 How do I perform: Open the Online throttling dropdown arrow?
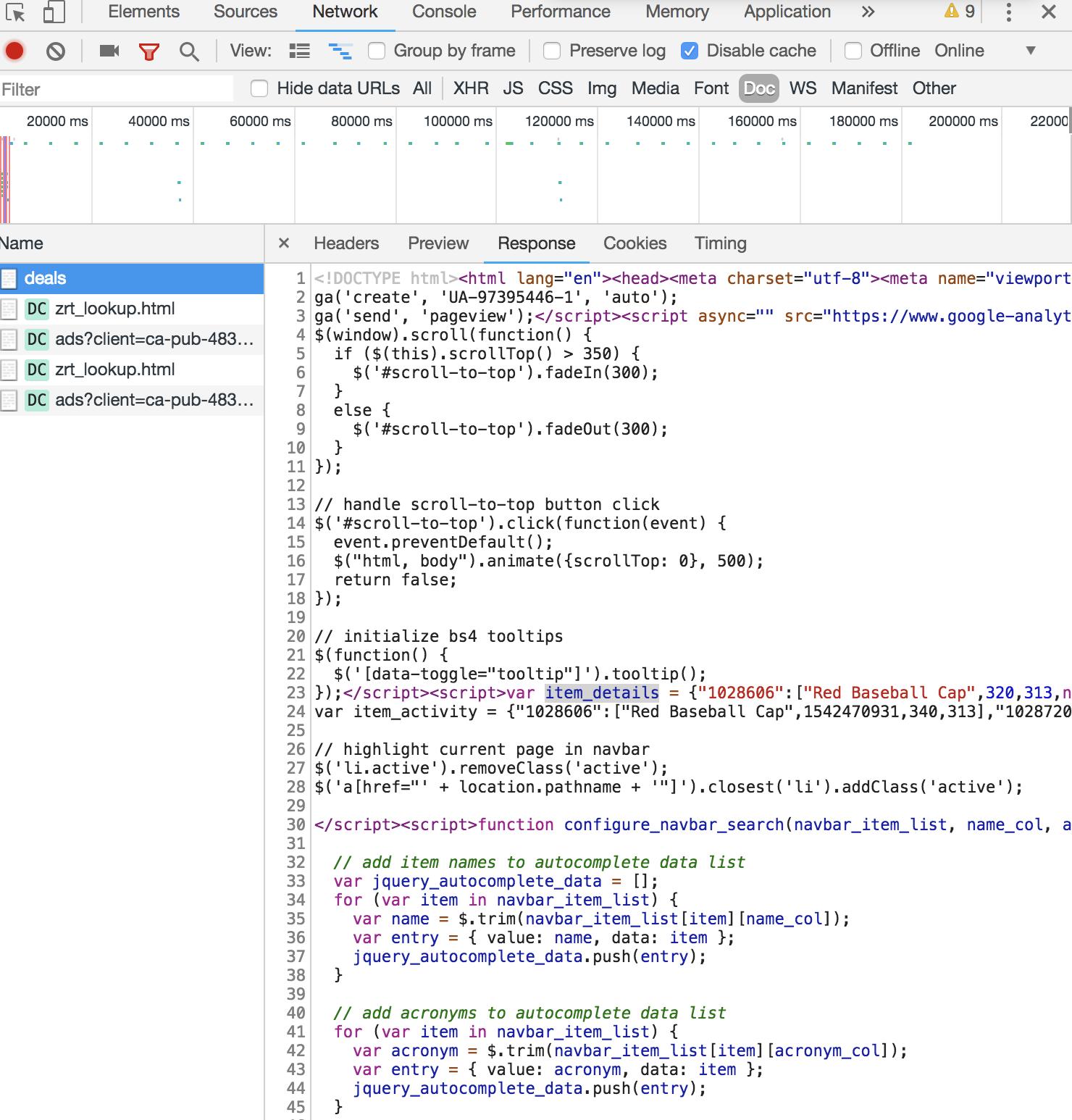coord(1031,51)
